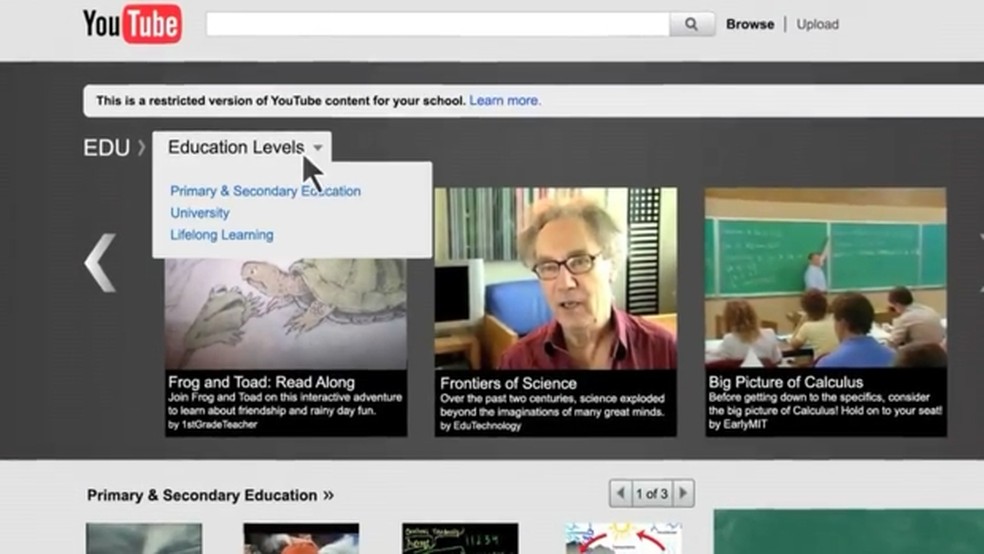Open Frog and Toad: Read Along video

(x=286, y=314)
